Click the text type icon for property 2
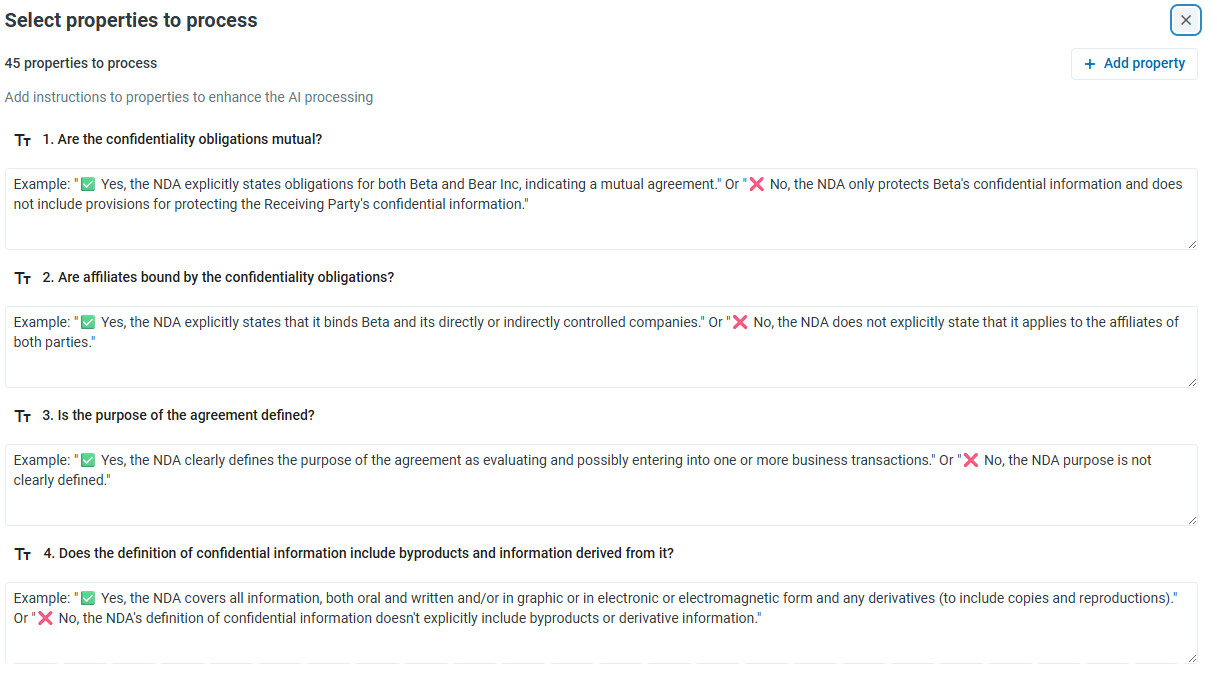 click(23, 278)
